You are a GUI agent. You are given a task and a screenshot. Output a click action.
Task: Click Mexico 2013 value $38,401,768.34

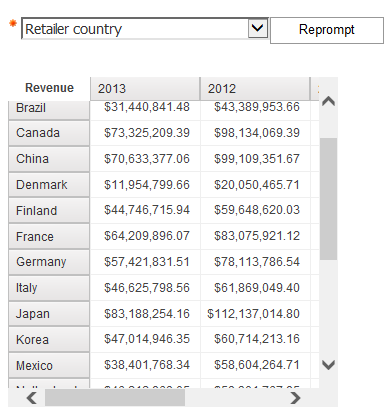point(147,365)
